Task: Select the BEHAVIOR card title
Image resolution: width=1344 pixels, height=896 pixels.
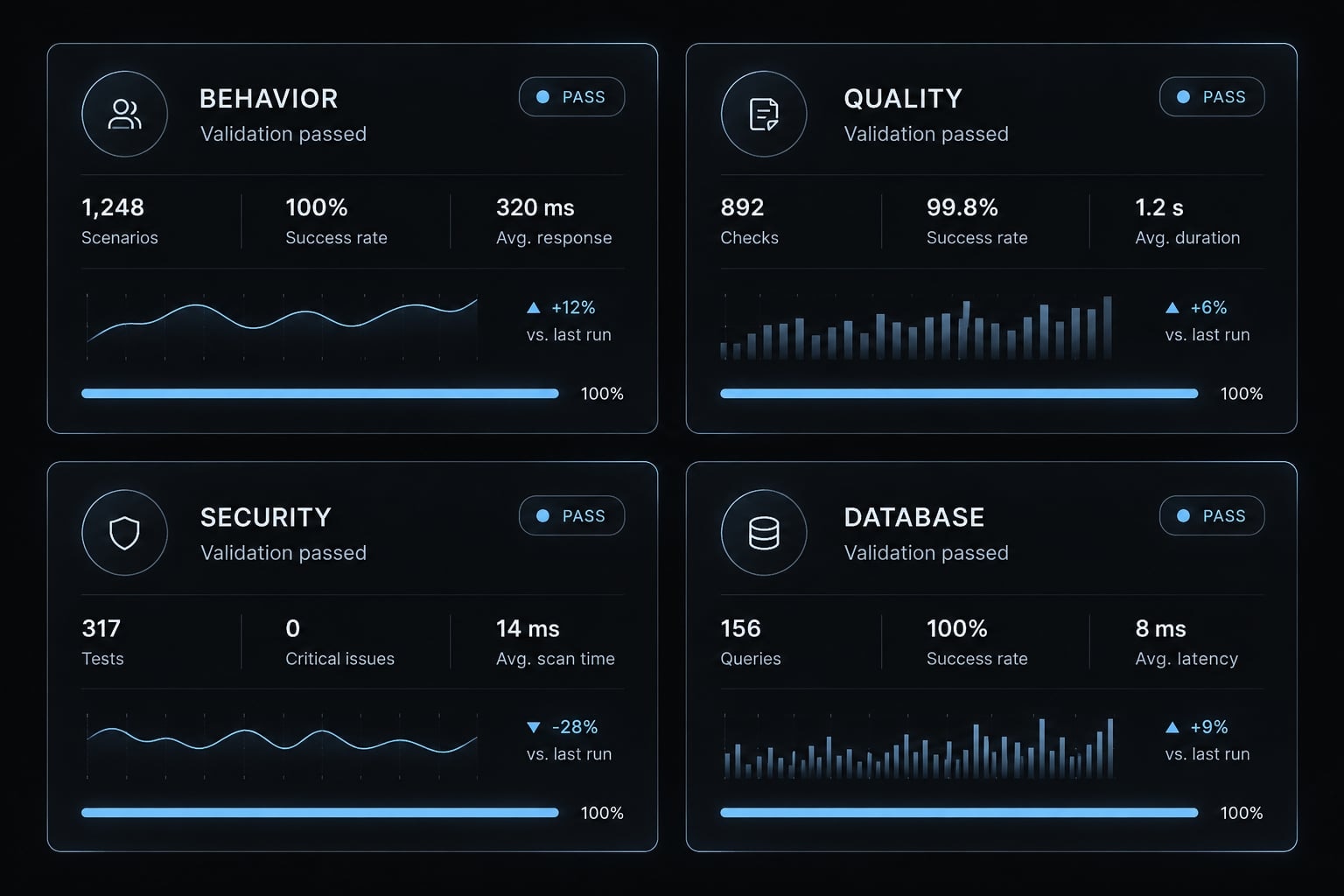Action: 269,99
